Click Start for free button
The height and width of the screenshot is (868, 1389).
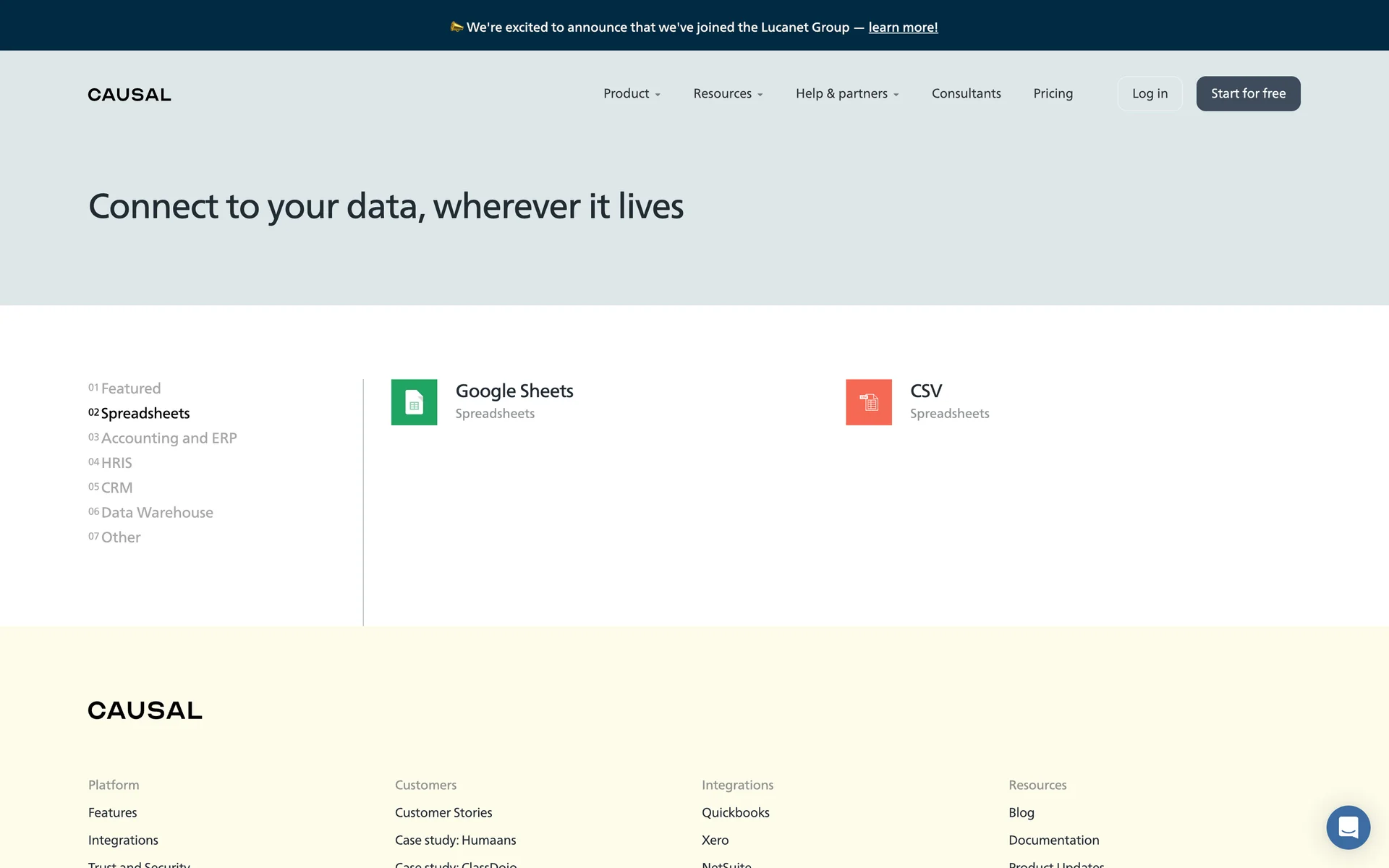[x=1248, y=93]
